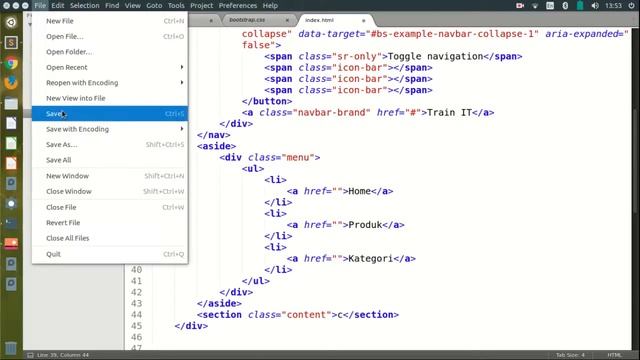Open the Files manager dock icon
Image resolution: width=640 pixels, height=360 pixels.
point(11,103)
